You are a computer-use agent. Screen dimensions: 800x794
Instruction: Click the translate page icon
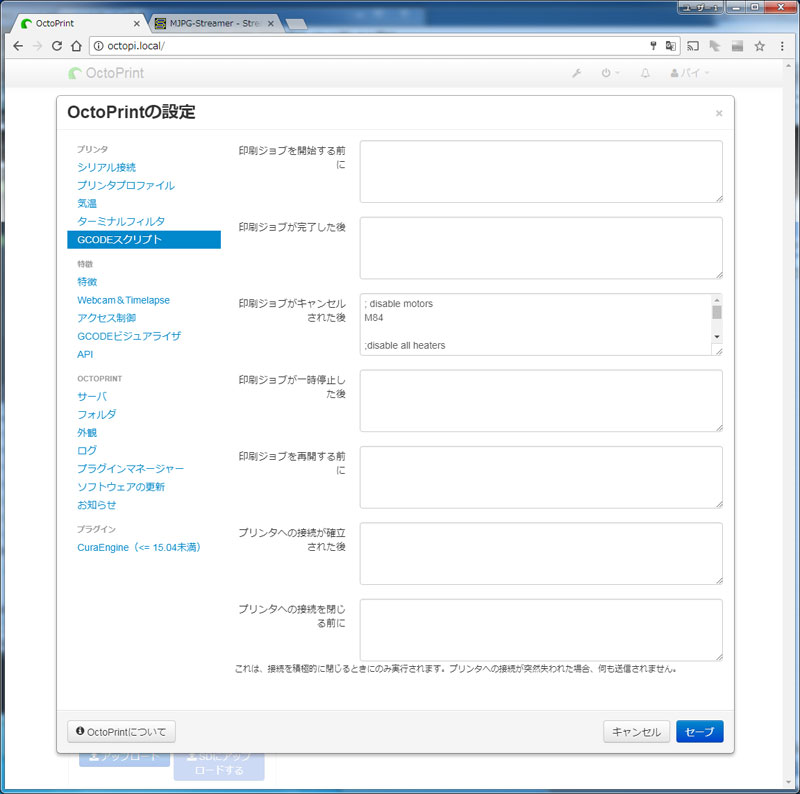click(x=670, y=46)
